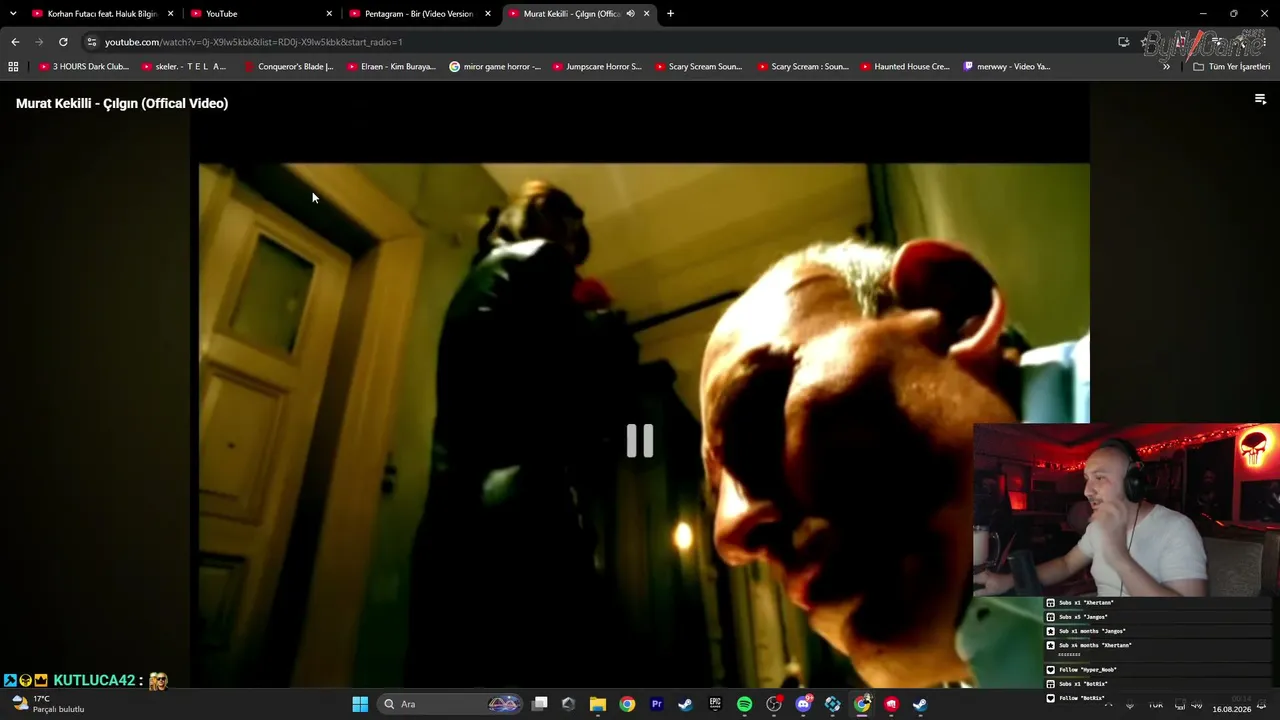Image resolution: width=1280 pixels, height=720 pixels.
Task: Open the merwwy - Video Ya... bookmark
Action: [1007, 67]
